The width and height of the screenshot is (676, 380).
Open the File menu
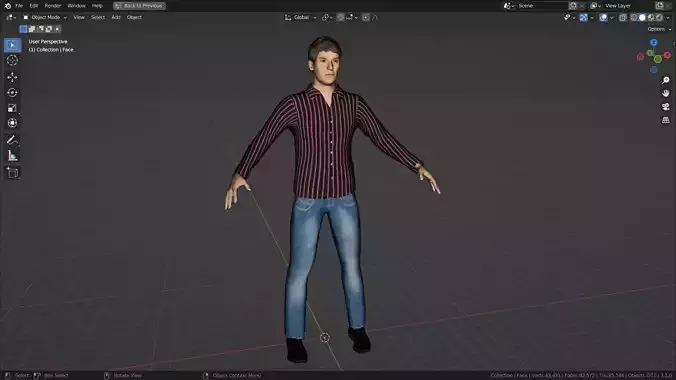(19, 6)
